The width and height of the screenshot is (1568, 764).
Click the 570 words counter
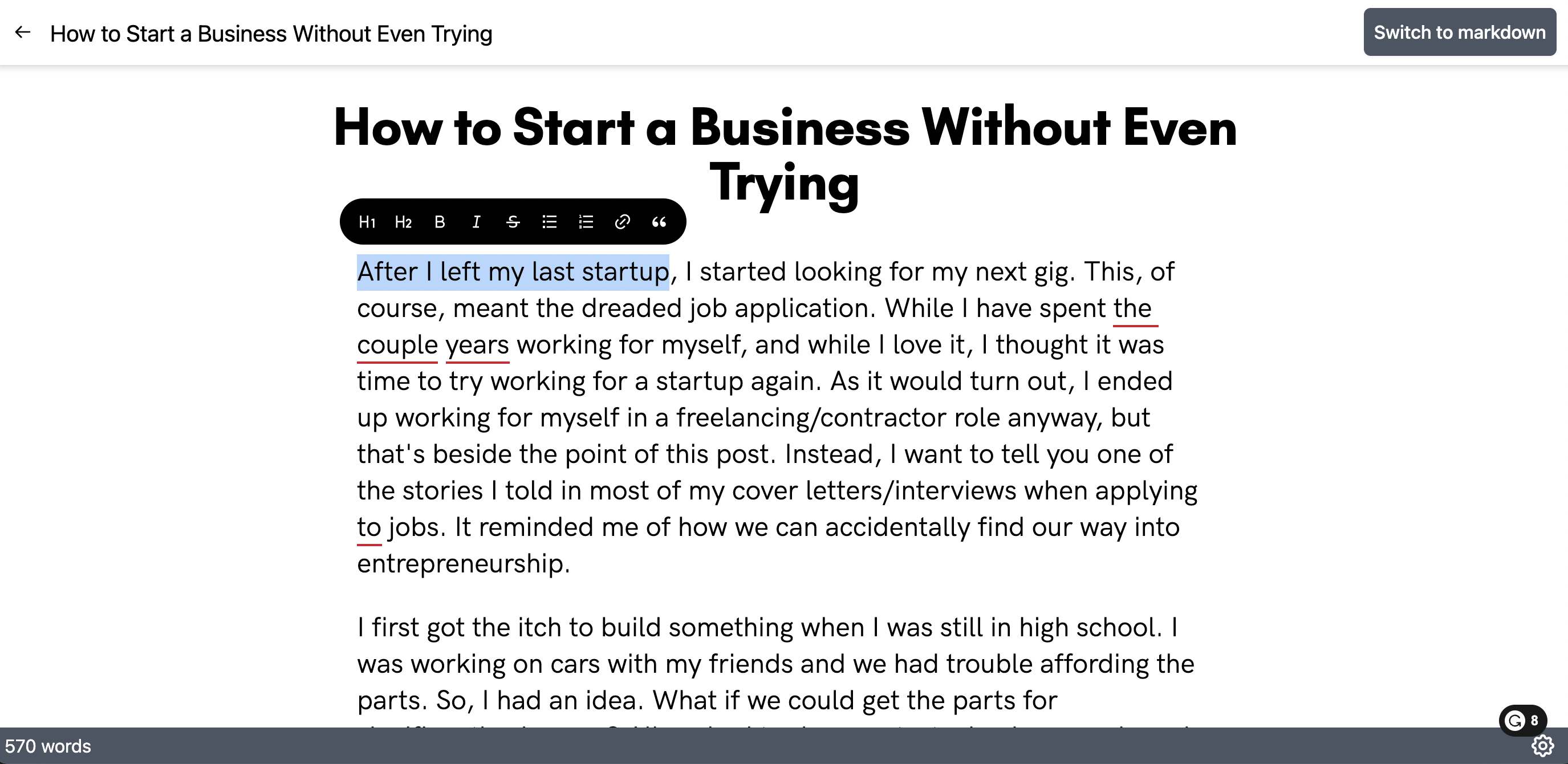tap(48, 746)
